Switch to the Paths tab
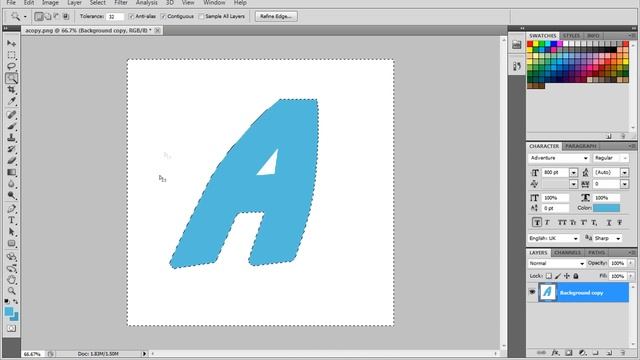The image size is (640, 360). click(x=596, y=253)
